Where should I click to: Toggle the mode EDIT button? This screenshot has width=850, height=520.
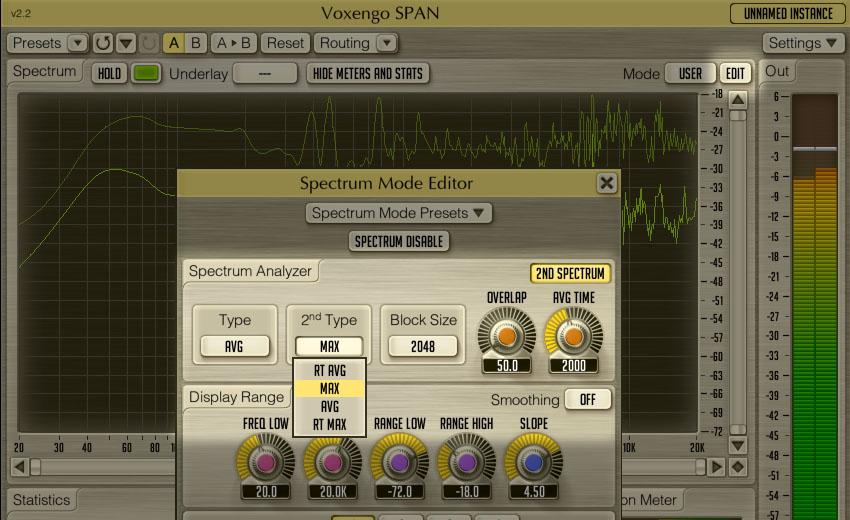[x=735, y=74]
